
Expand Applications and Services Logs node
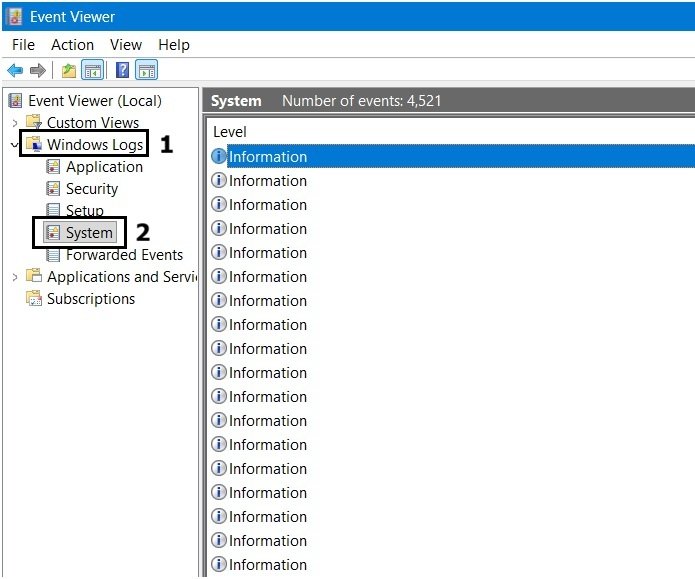(x=15, y=277)
